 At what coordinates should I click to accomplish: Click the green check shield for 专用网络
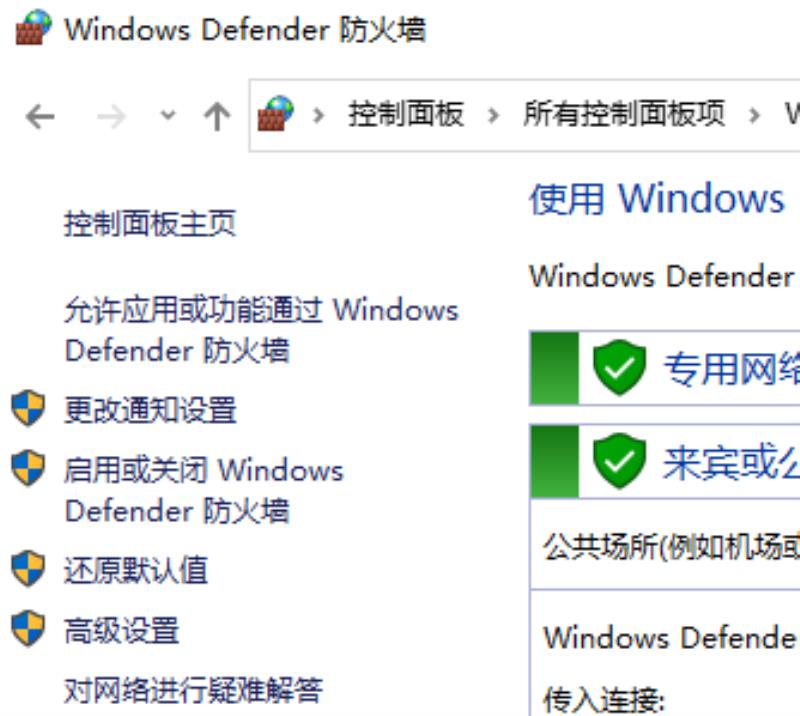coord(619,367)
